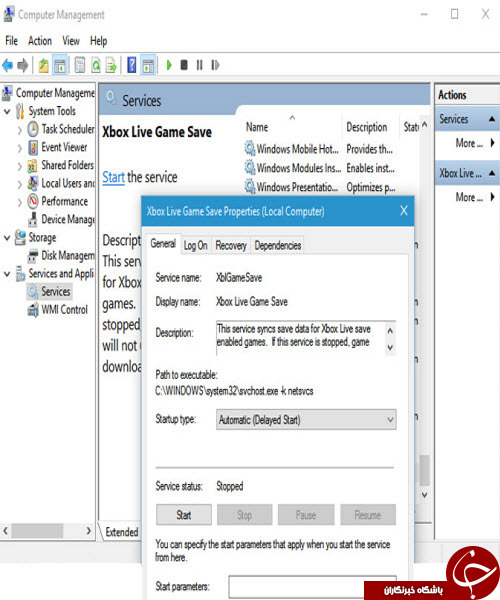
Task: Click the Up one level folder icon
Action: (44, 65)
